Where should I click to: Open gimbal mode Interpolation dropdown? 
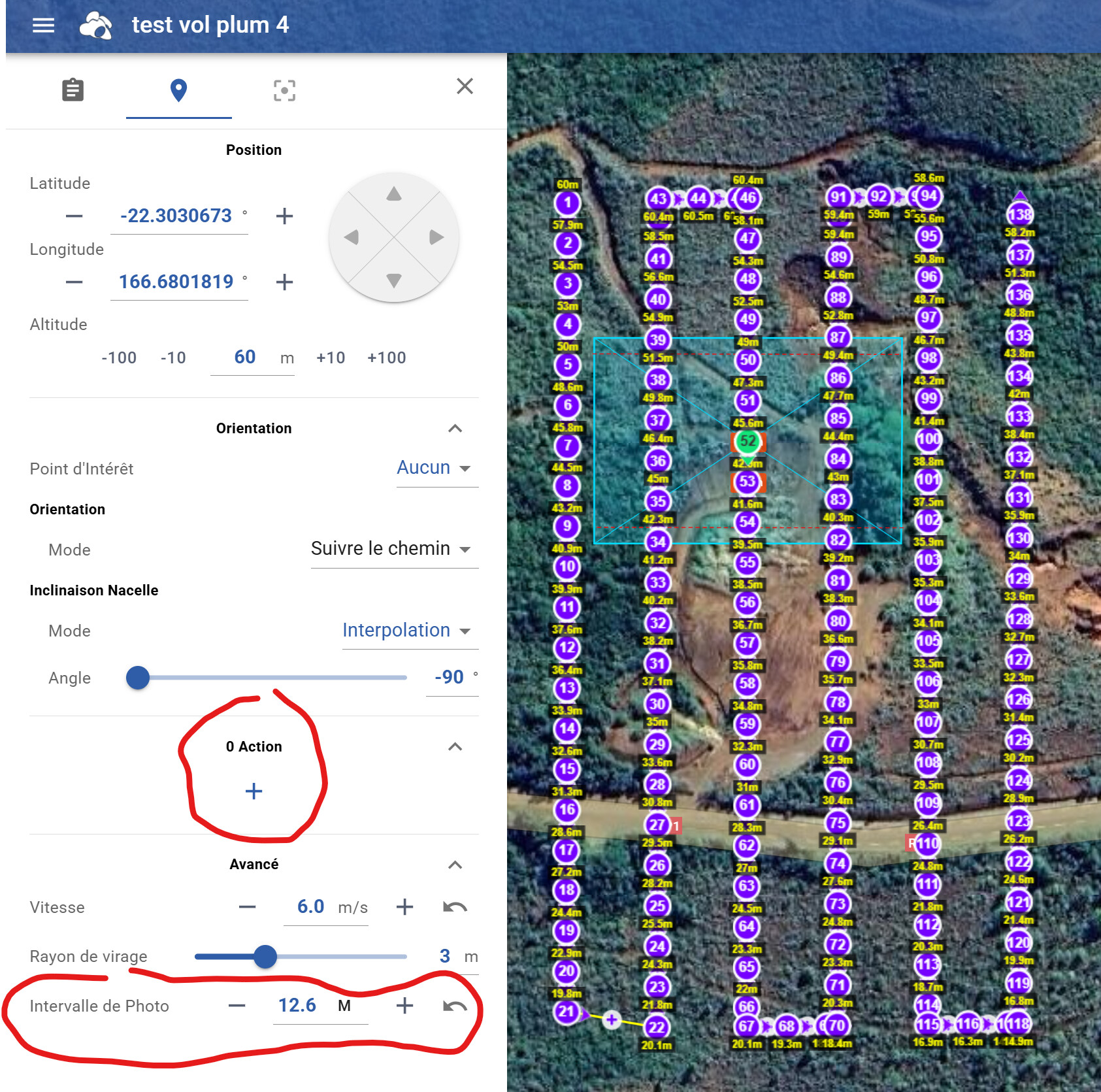(406, 631)
